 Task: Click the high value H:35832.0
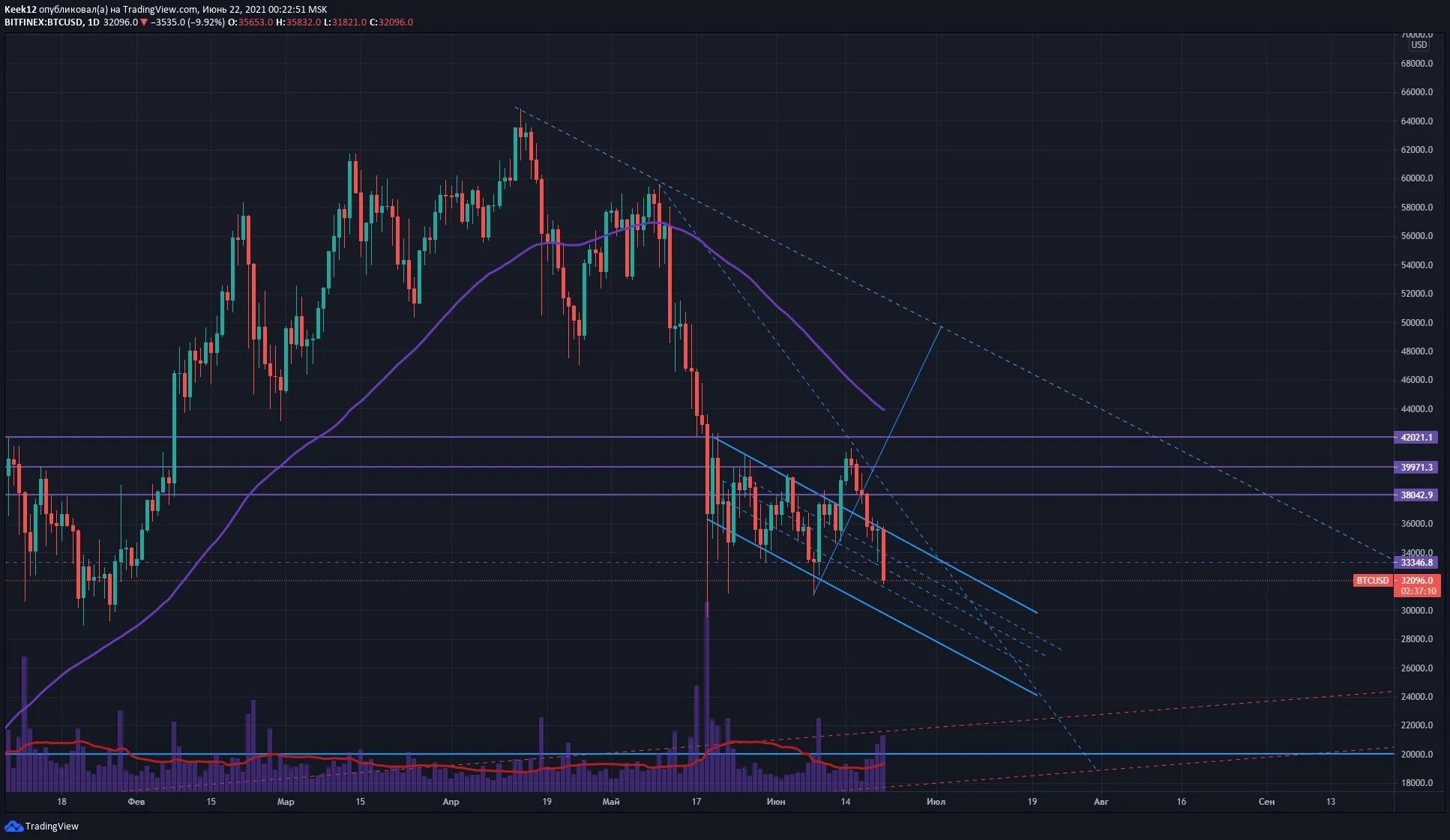coord(298,22)
